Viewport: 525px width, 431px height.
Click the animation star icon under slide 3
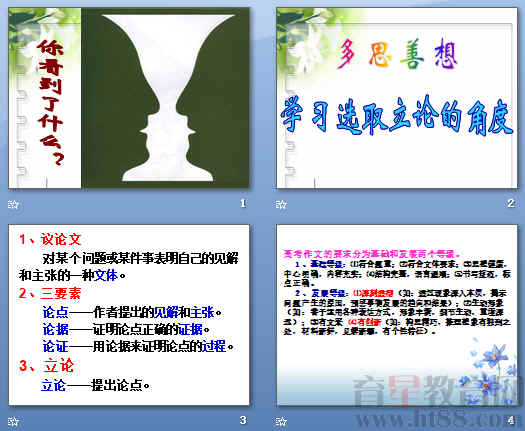click(13, 421)
